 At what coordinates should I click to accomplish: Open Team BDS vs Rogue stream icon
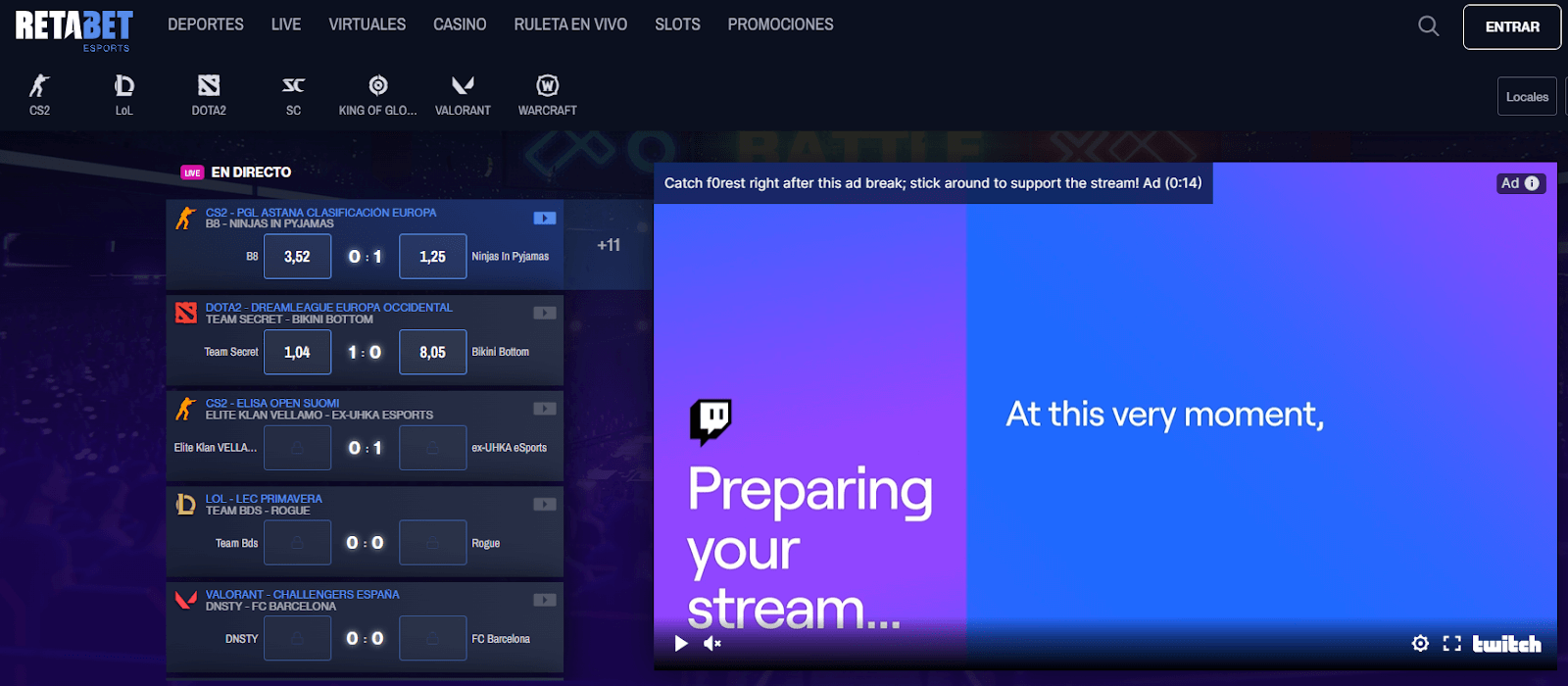tap(545, 505)
